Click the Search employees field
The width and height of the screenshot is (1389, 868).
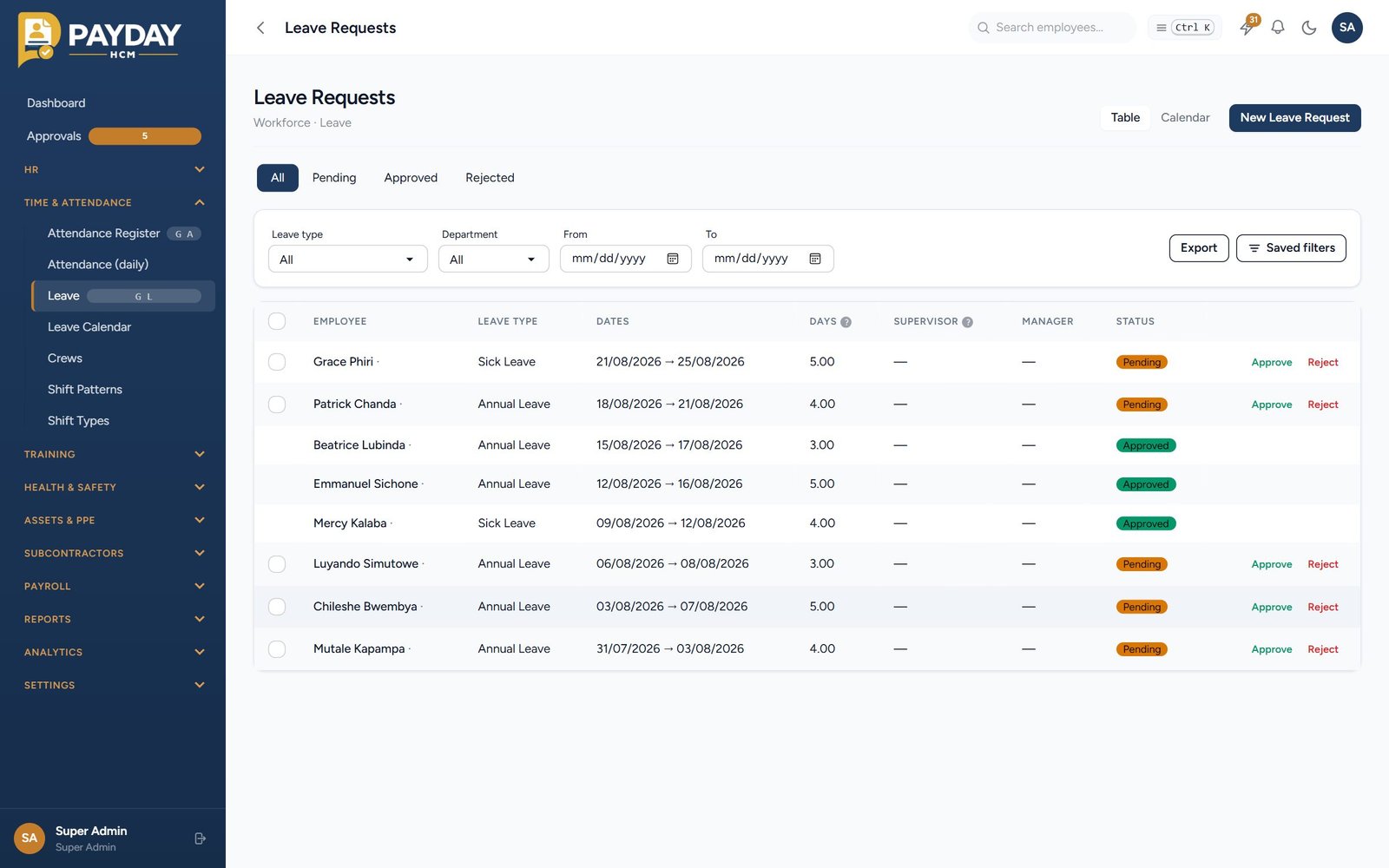click(1052, 28)
